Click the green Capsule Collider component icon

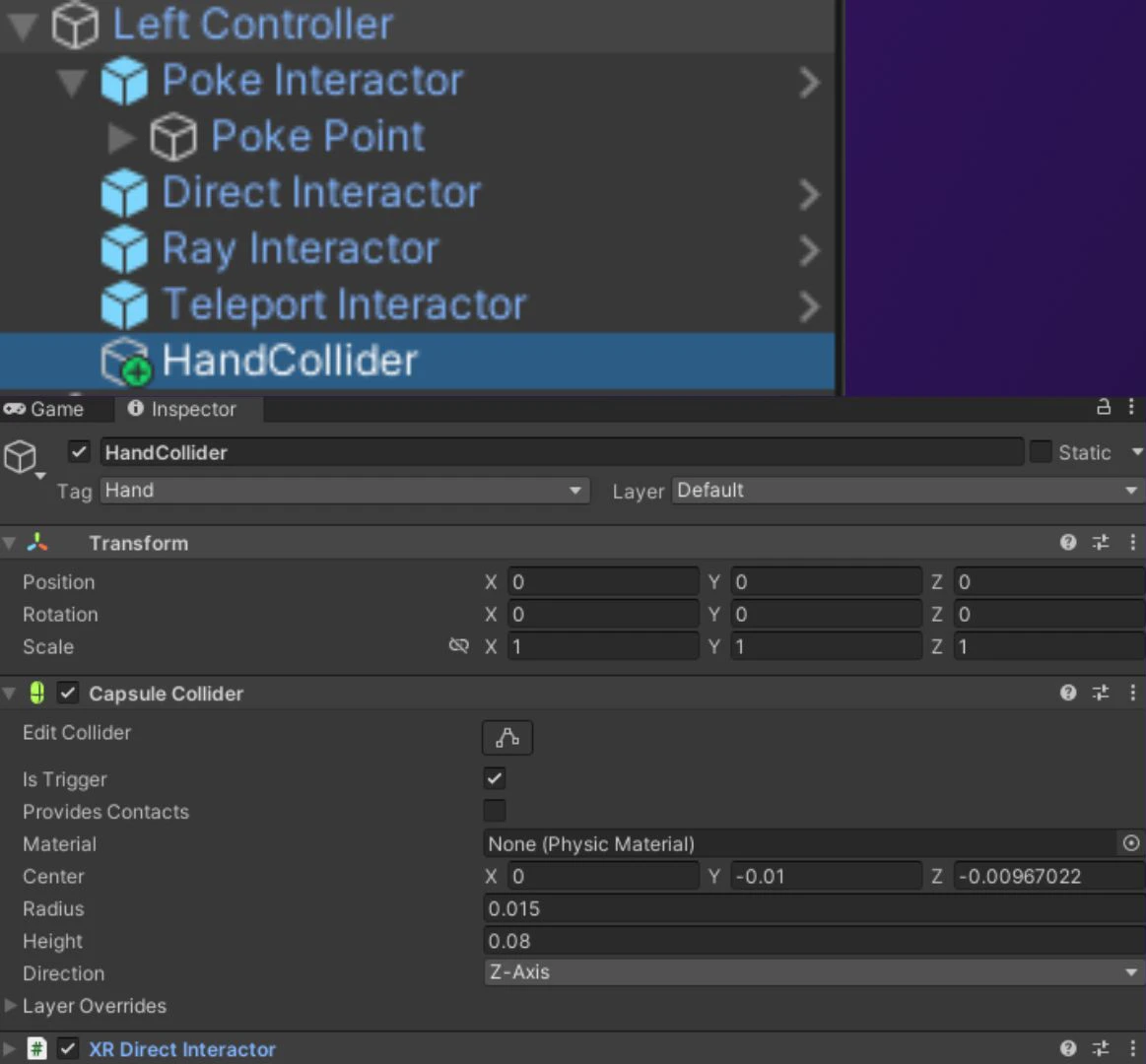point(36,693)
